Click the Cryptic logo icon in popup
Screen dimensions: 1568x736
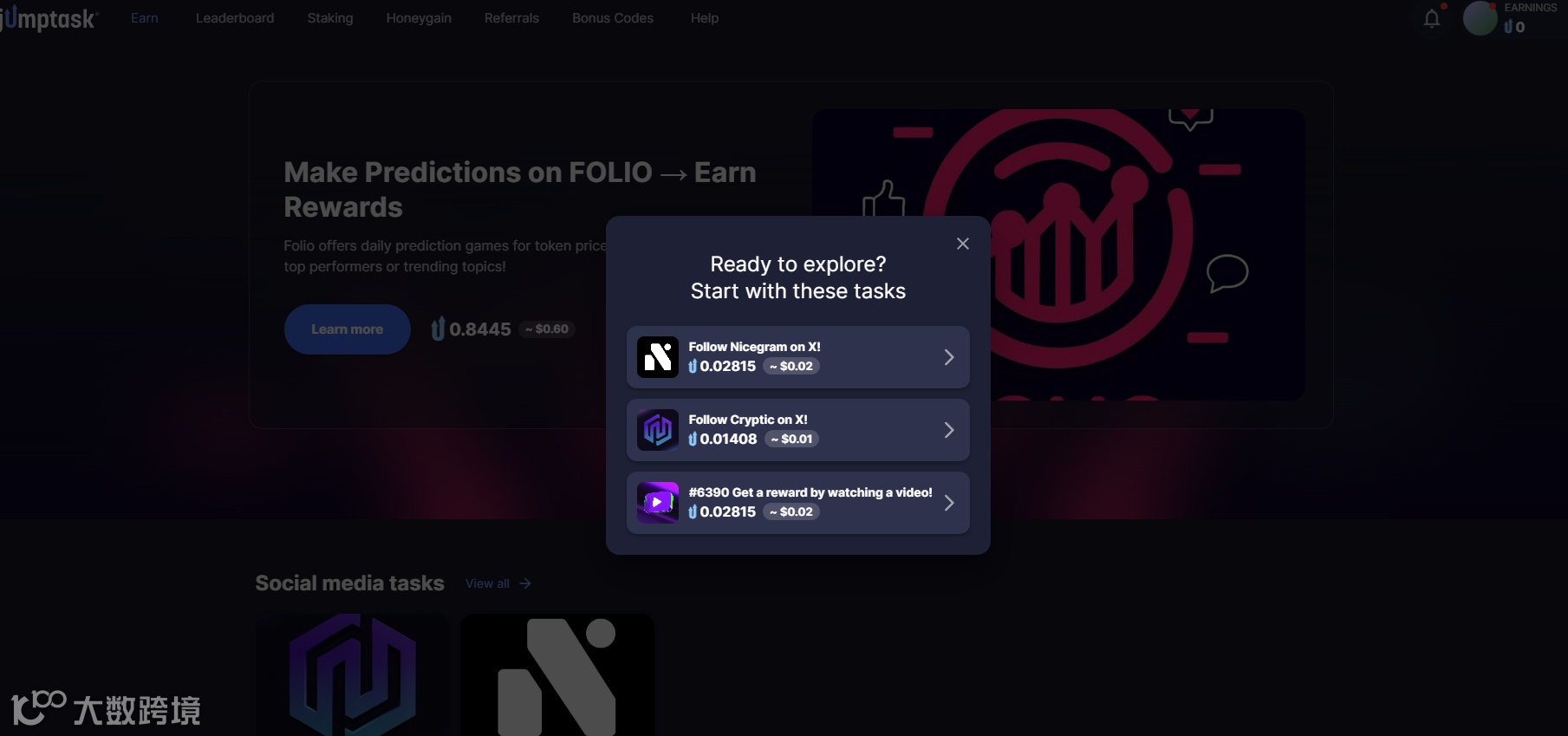tap(658, 430)
